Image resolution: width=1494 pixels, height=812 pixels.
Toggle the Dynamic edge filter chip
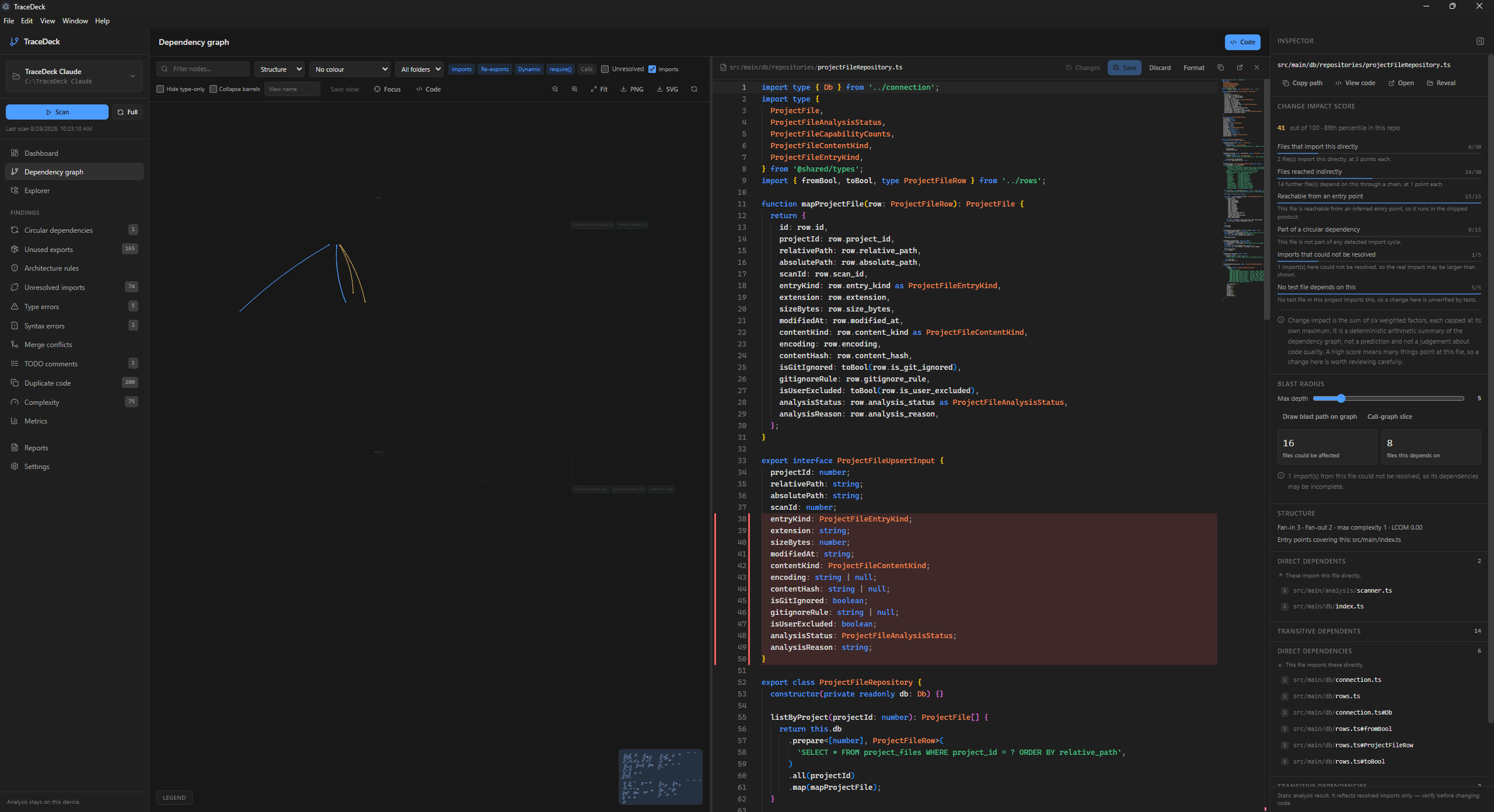click(529, 69)
